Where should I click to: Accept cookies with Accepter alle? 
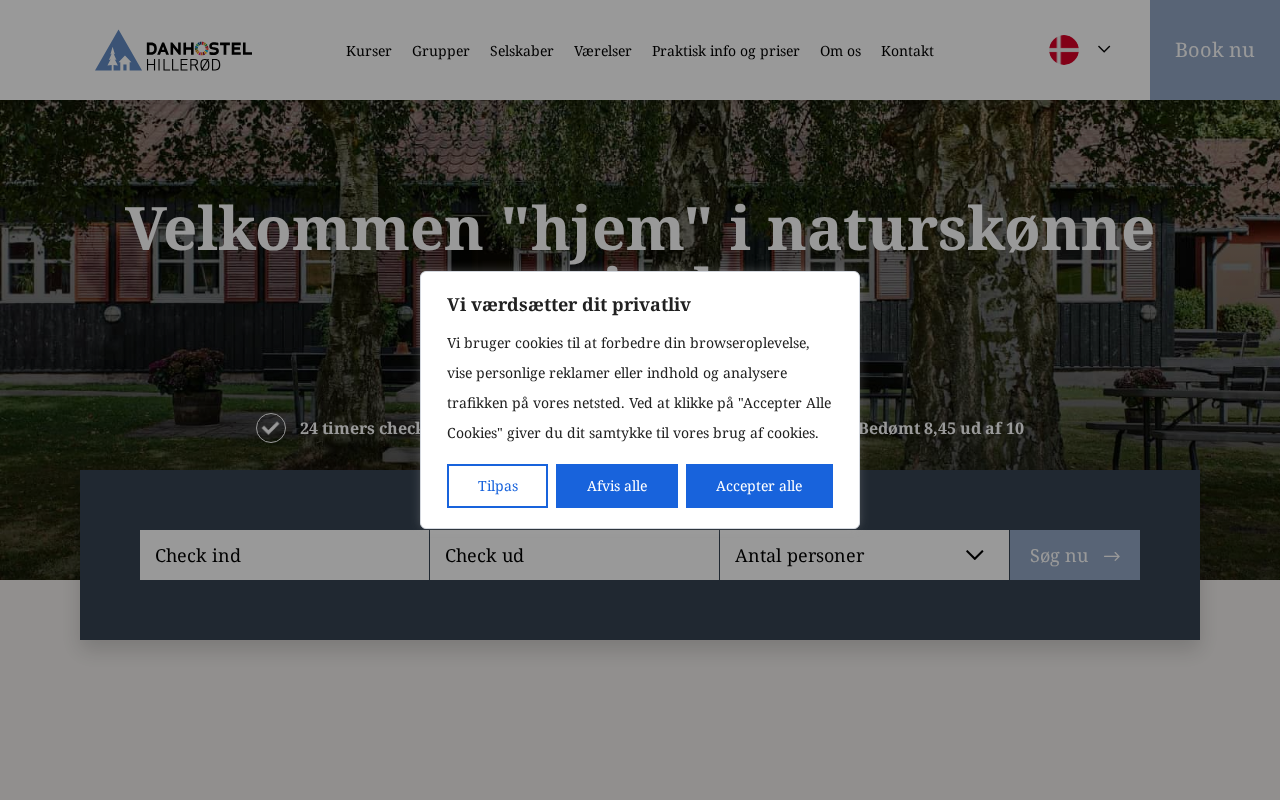[759, 486]
